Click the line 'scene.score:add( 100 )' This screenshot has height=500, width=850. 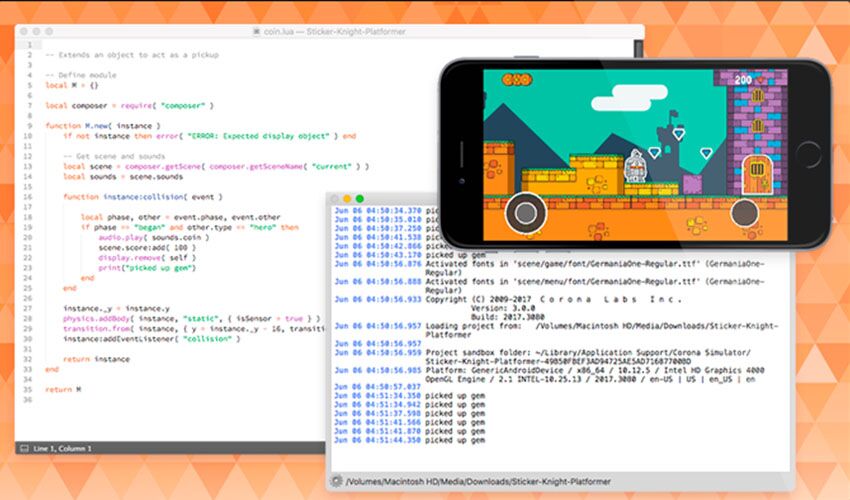(x=147, y=247)
